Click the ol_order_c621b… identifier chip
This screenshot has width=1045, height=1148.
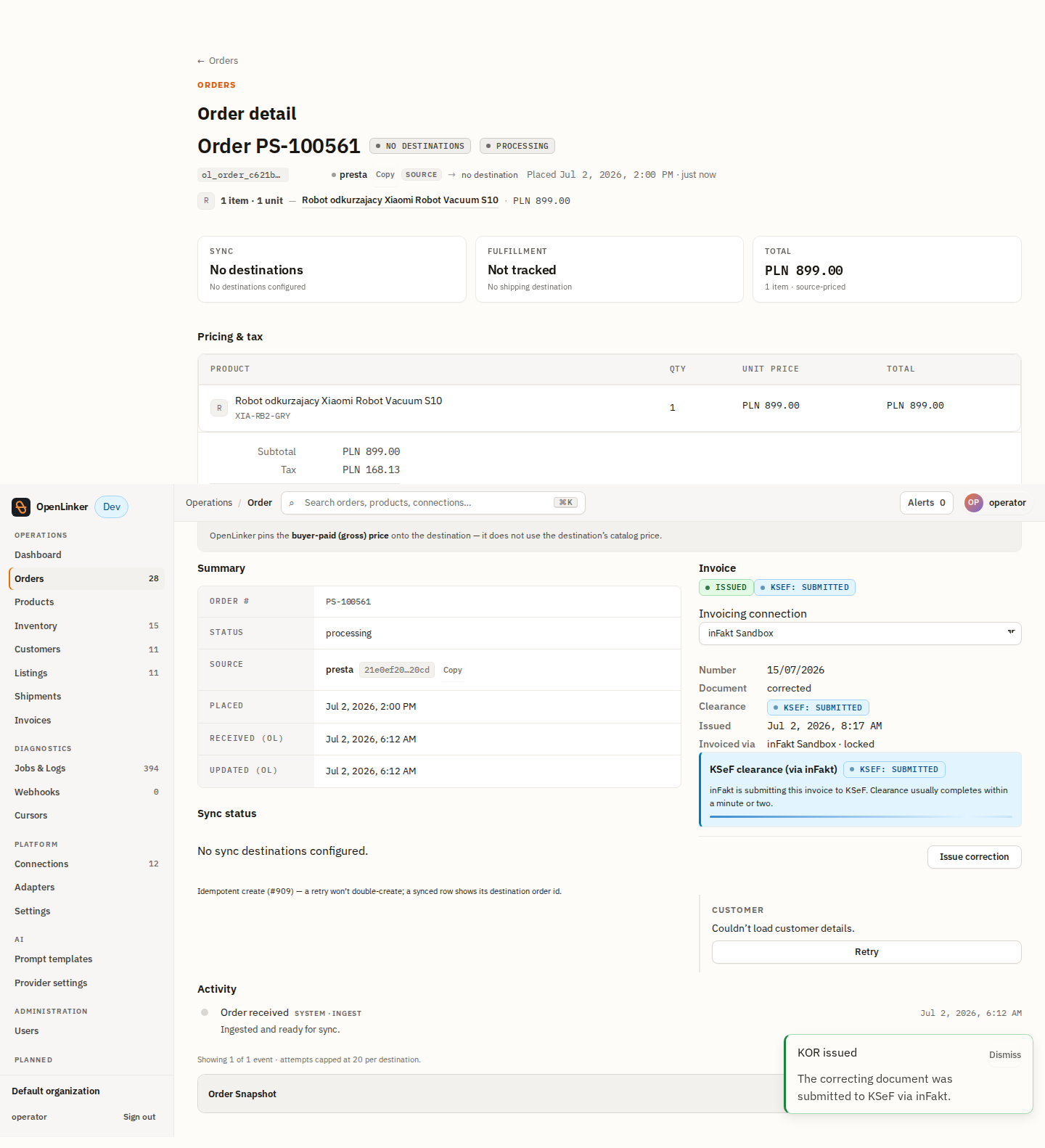(242, 175)
